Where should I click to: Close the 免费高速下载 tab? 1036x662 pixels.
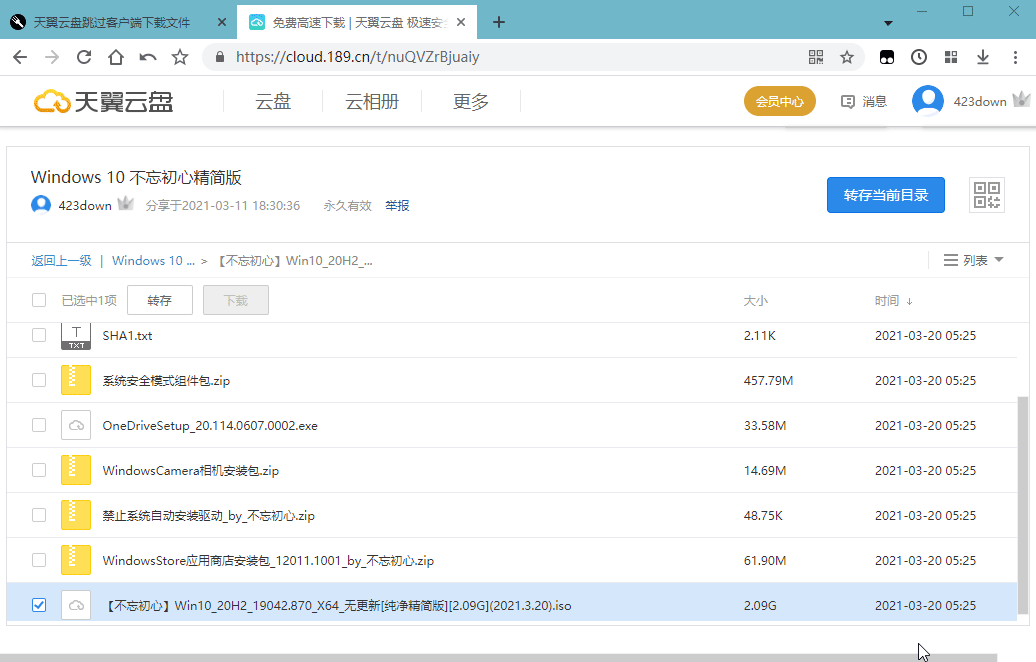[461, 22]
